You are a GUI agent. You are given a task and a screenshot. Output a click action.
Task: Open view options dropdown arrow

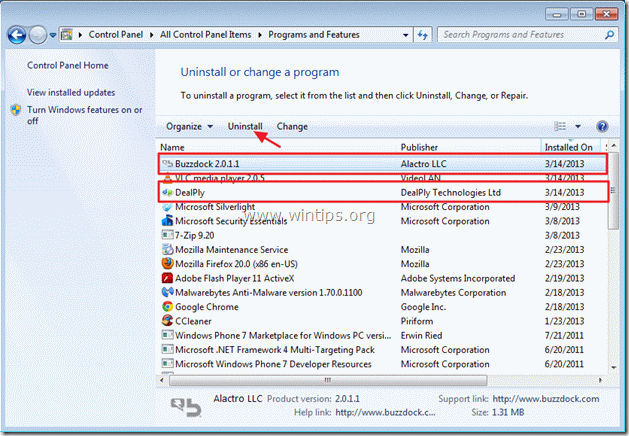tap(578, 126)
